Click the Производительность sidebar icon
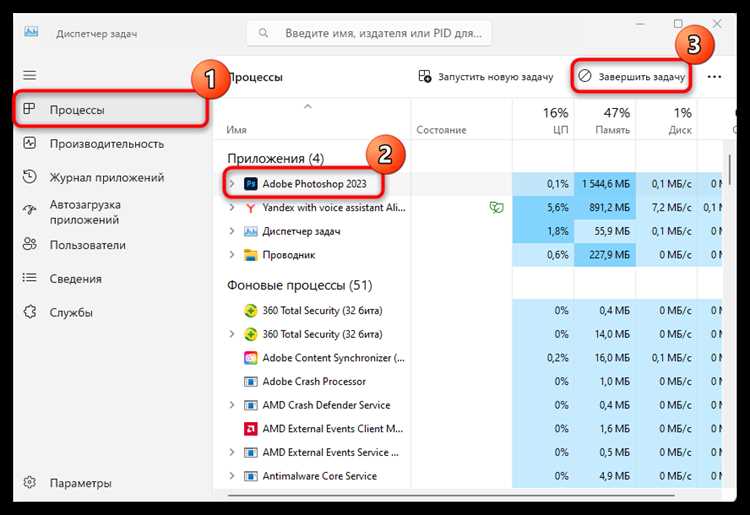This screenshot has height=515, width=750. (30, 143)
